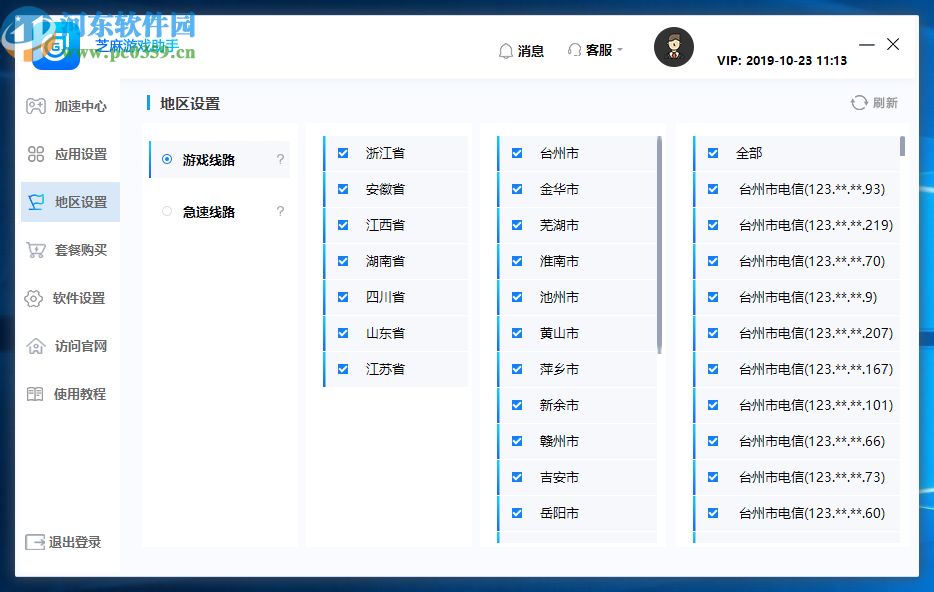Viewport: 934px width, 592px height.
Task: Click the help icon beside 游戏线路
Action: click(280, 159)
